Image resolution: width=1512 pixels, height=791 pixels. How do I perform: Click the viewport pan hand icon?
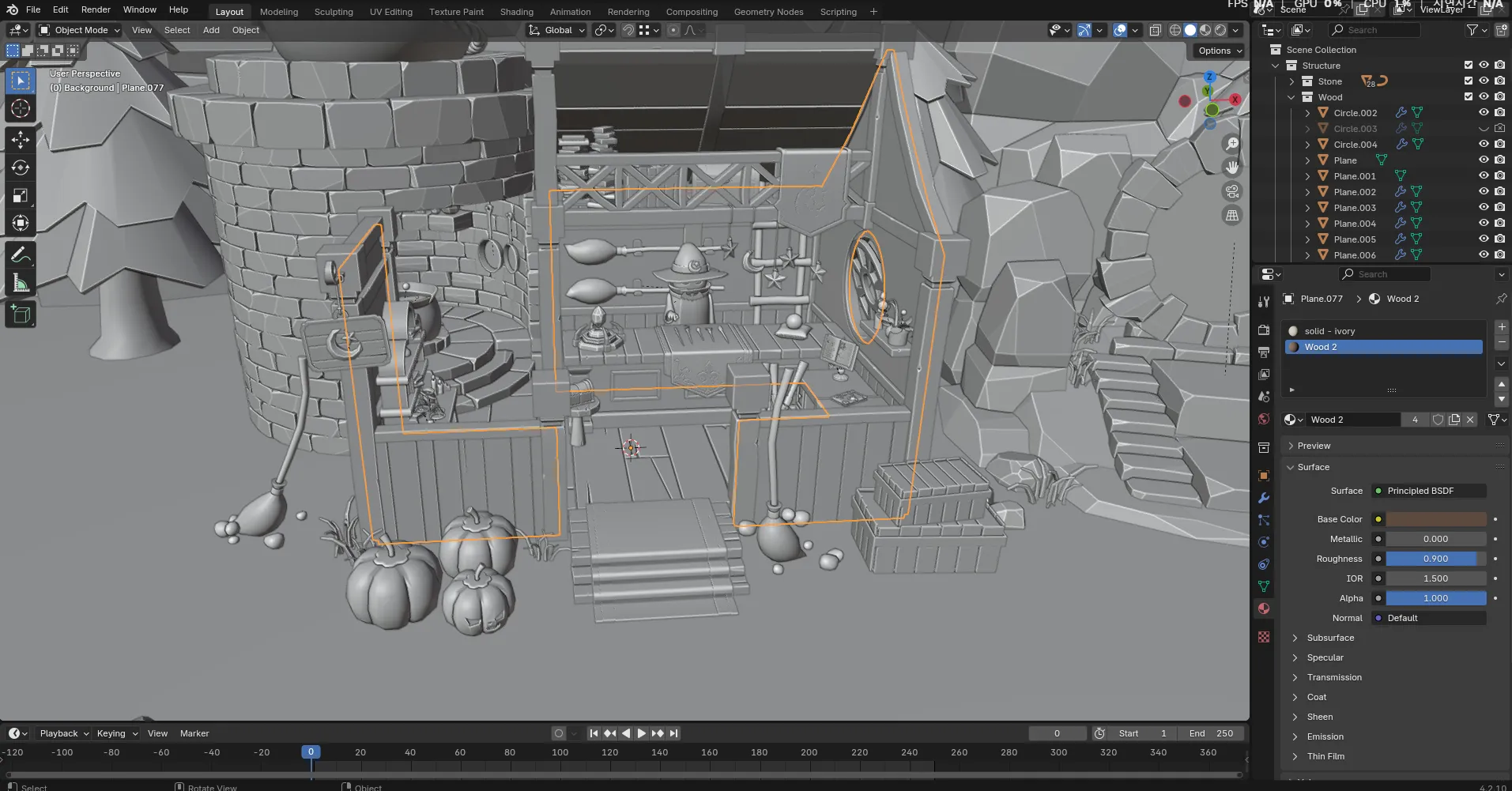click(1232, 168)
